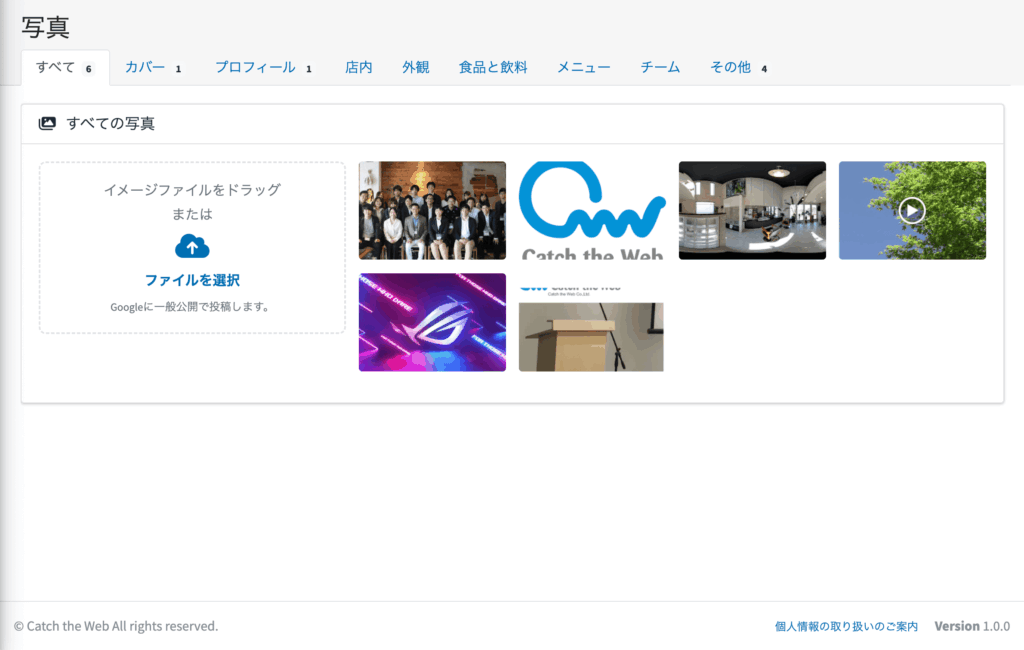
Task: Open the プロフィール tab
Action: click(255, 68)
